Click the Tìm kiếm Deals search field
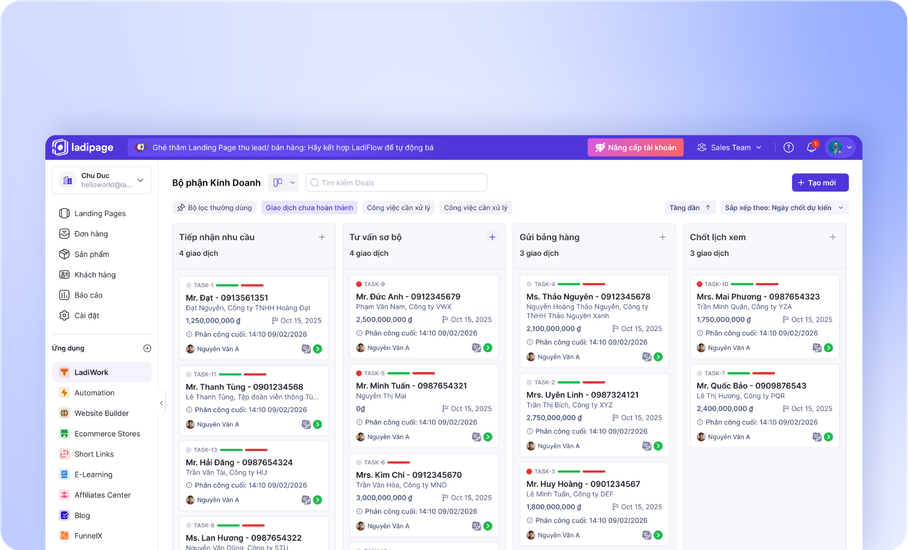Viewport: 908px width, 550px height. coord(396,183)
